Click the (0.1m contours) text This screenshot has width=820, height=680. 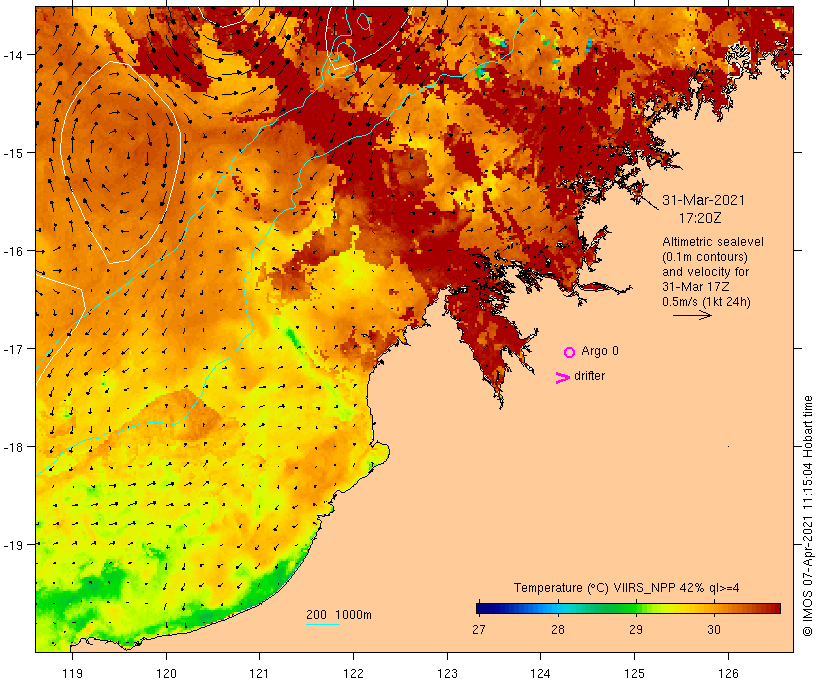705,257
